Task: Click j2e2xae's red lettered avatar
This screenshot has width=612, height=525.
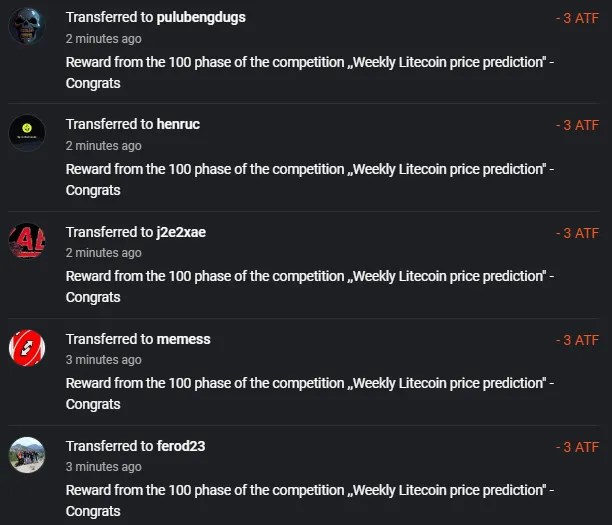Action: tap(27, 240)
